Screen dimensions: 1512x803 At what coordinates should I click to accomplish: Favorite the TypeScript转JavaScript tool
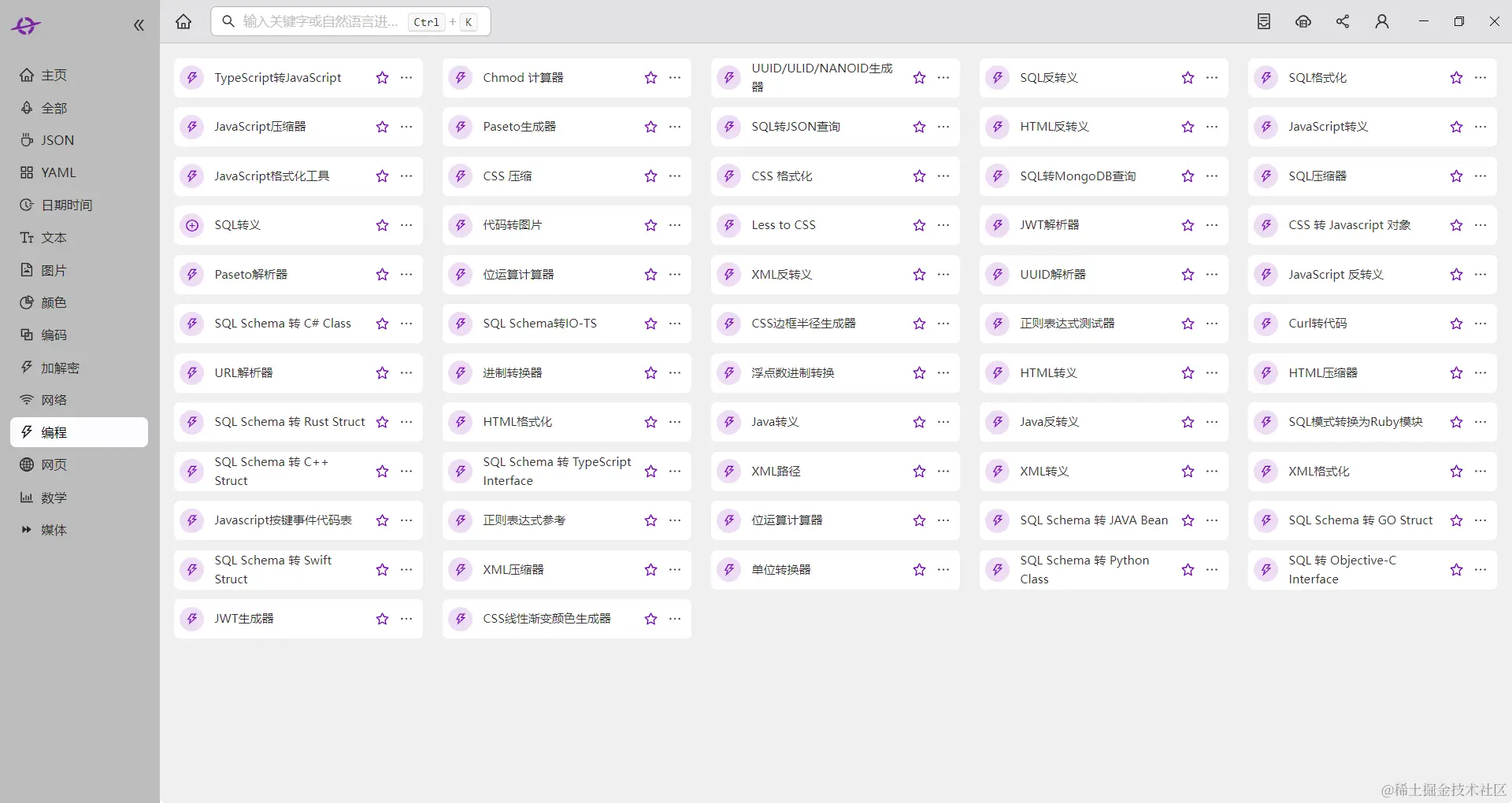coord(381,78)
